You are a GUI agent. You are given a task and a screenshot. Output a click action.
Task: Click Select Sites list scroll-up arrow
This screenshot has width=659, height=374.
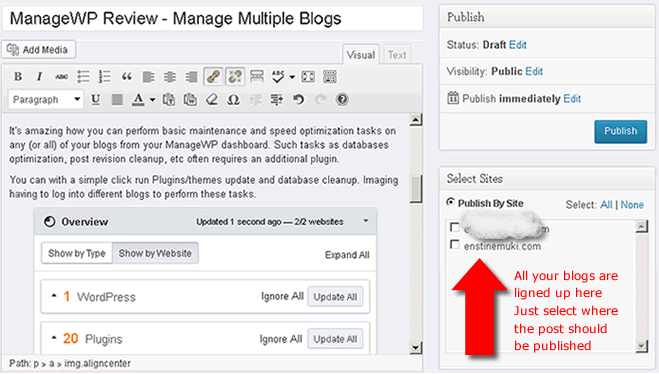641,227
